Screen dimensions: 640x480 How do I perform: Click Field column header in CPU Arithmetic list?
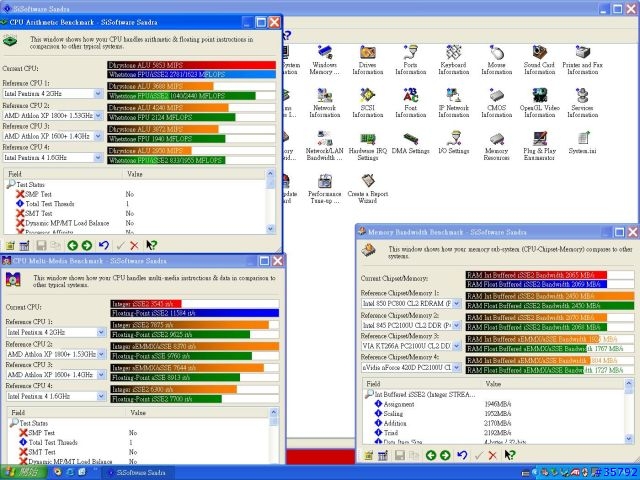(x=62, y=174)
